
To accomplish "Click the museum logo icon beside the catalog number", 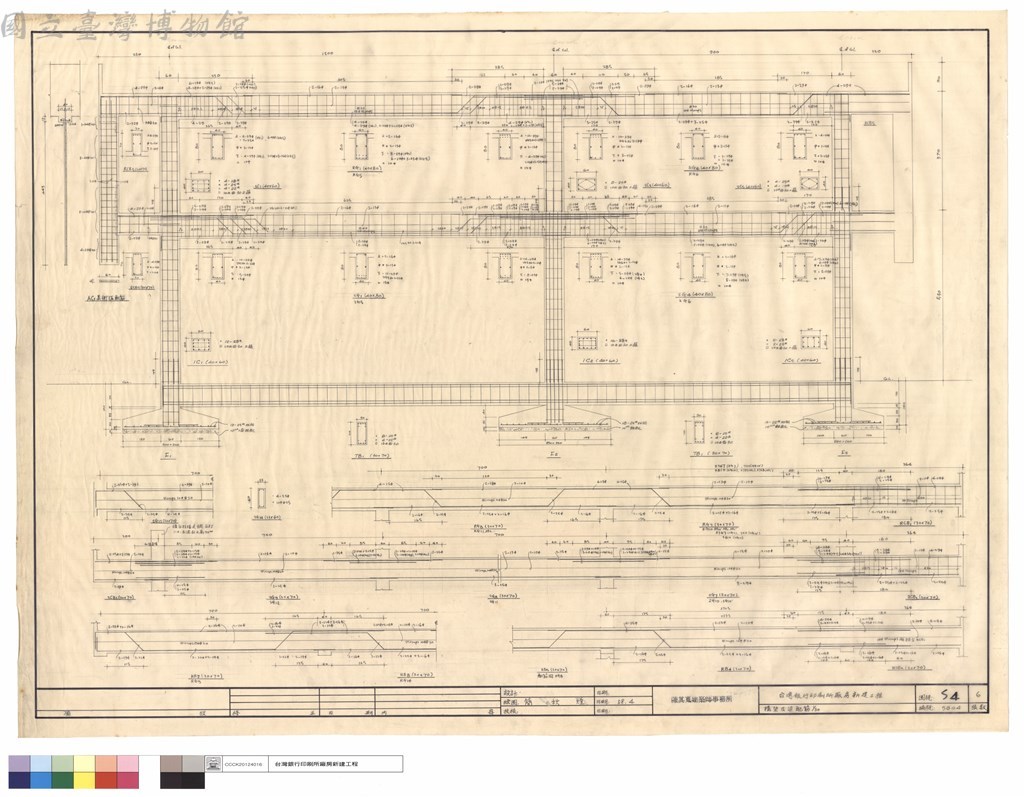I will (x=213, y=764).
